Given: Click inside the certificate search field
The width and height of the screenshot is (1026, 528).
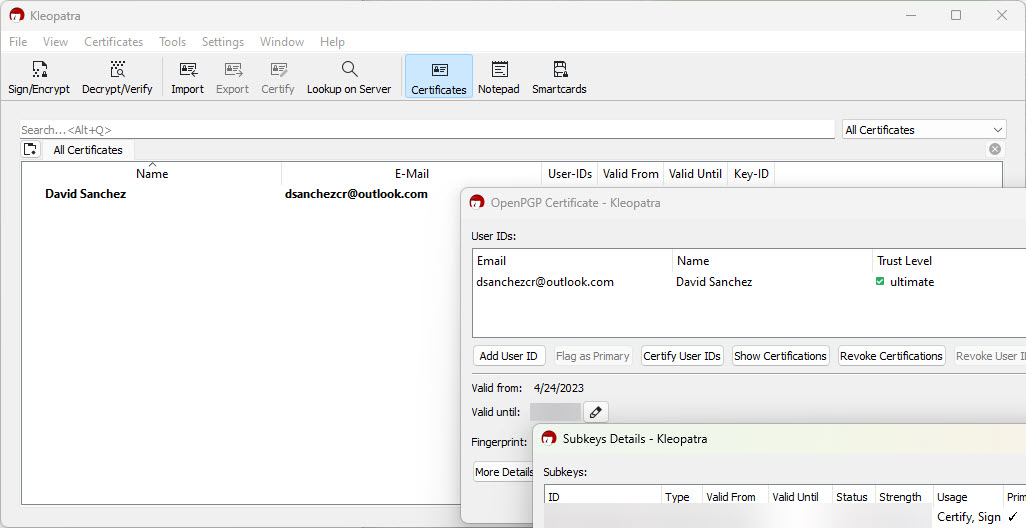Looking at the screenshot, I should pyautogui.click(x=427, y=130).
